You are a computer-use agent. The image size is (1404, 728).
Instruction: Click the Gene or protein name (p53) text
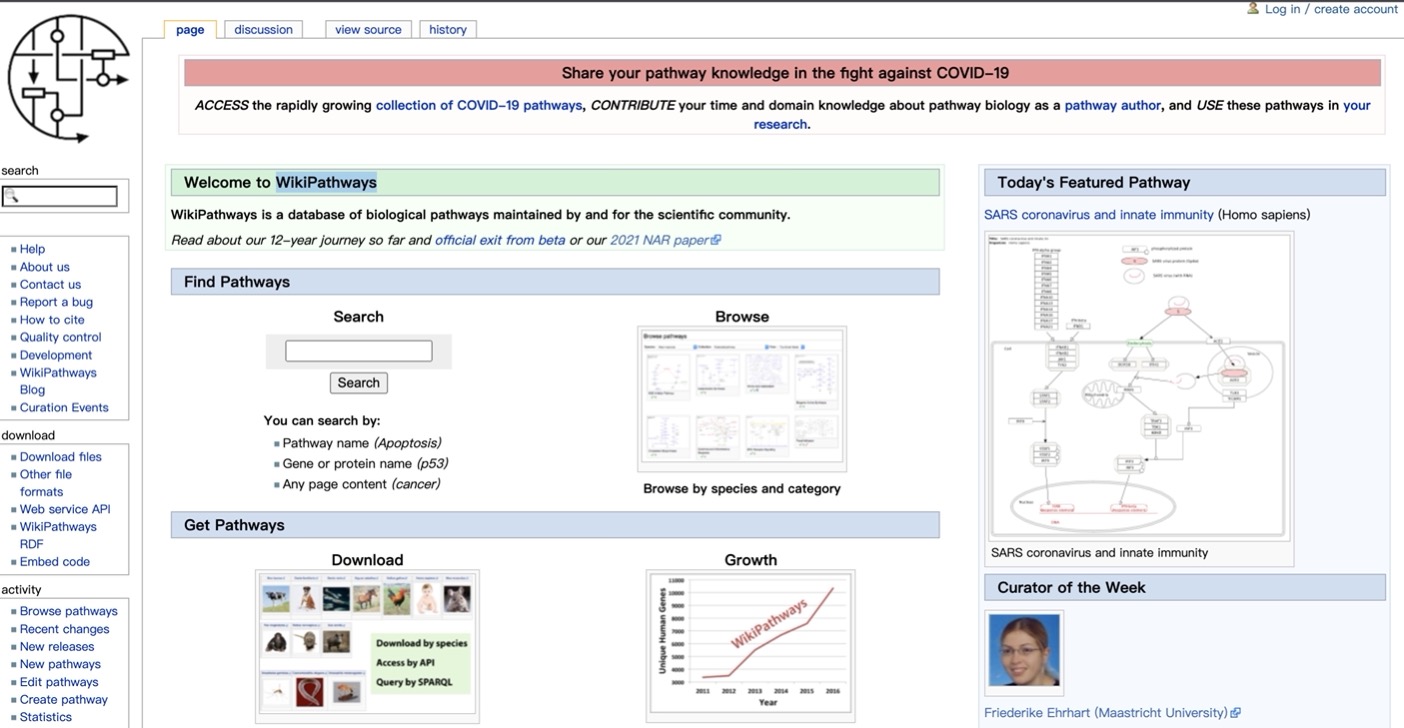pyautogui.click(x=363, y=464)
